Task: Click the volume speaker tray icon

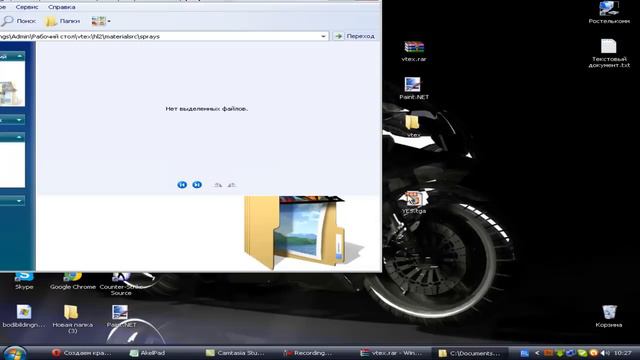Action: coord(604,353)
